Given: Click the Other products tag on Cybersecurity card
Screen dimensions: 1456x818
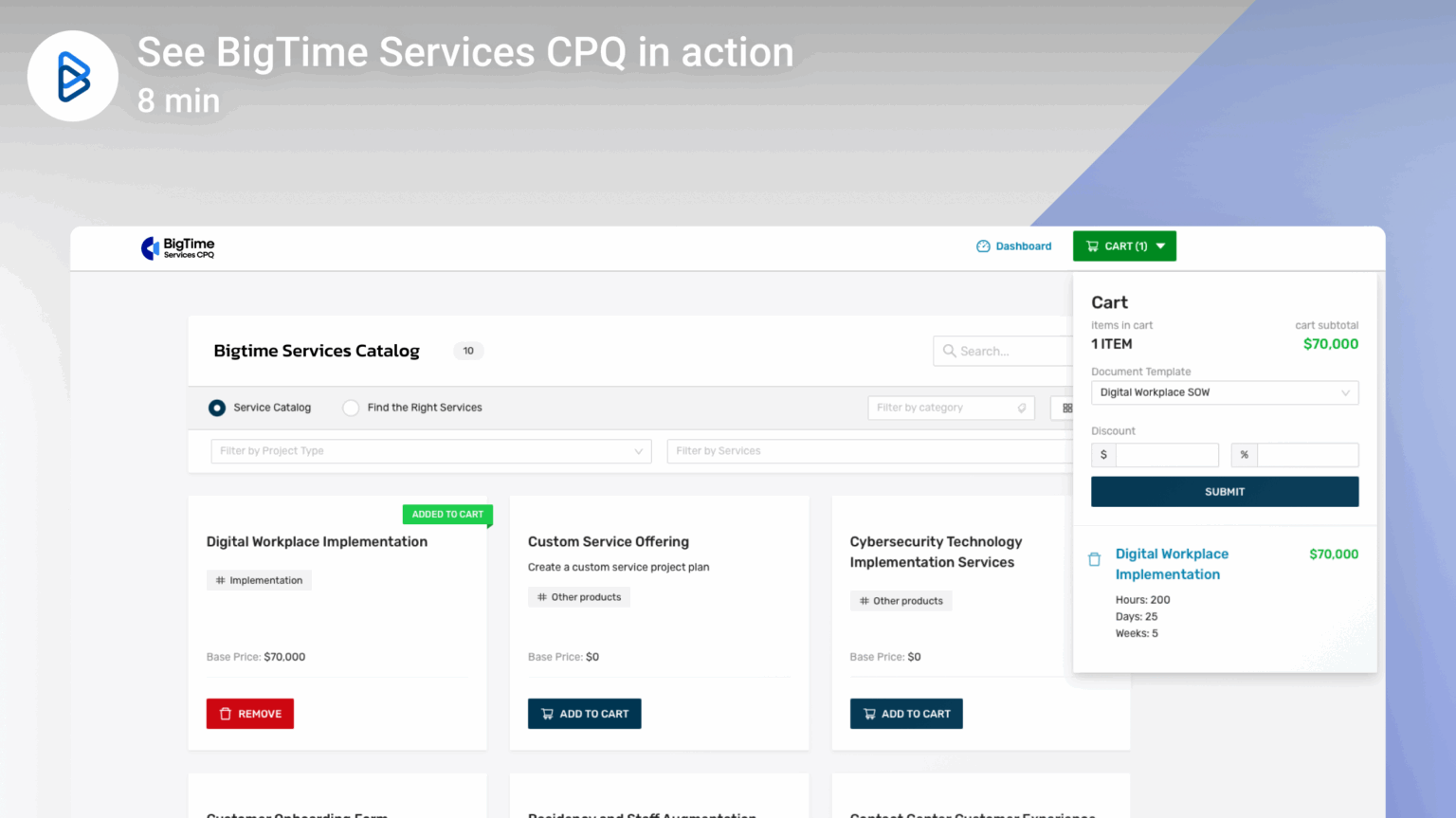Looking at the screenshot, I should 901,600.
